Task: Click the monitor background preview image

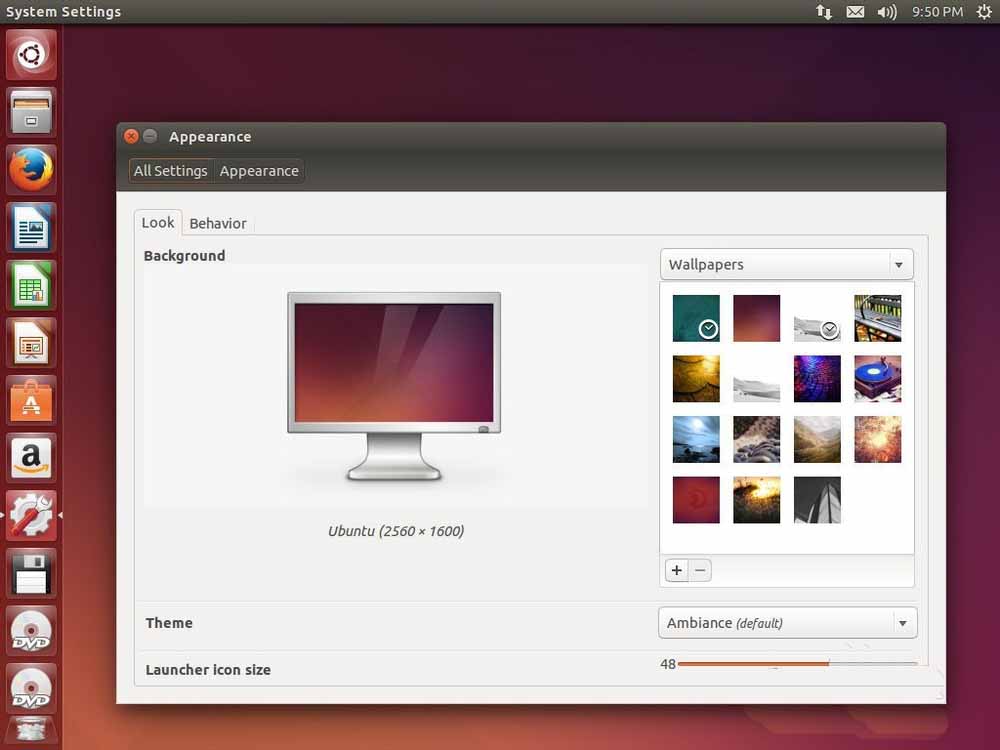Action: point(394,386)
